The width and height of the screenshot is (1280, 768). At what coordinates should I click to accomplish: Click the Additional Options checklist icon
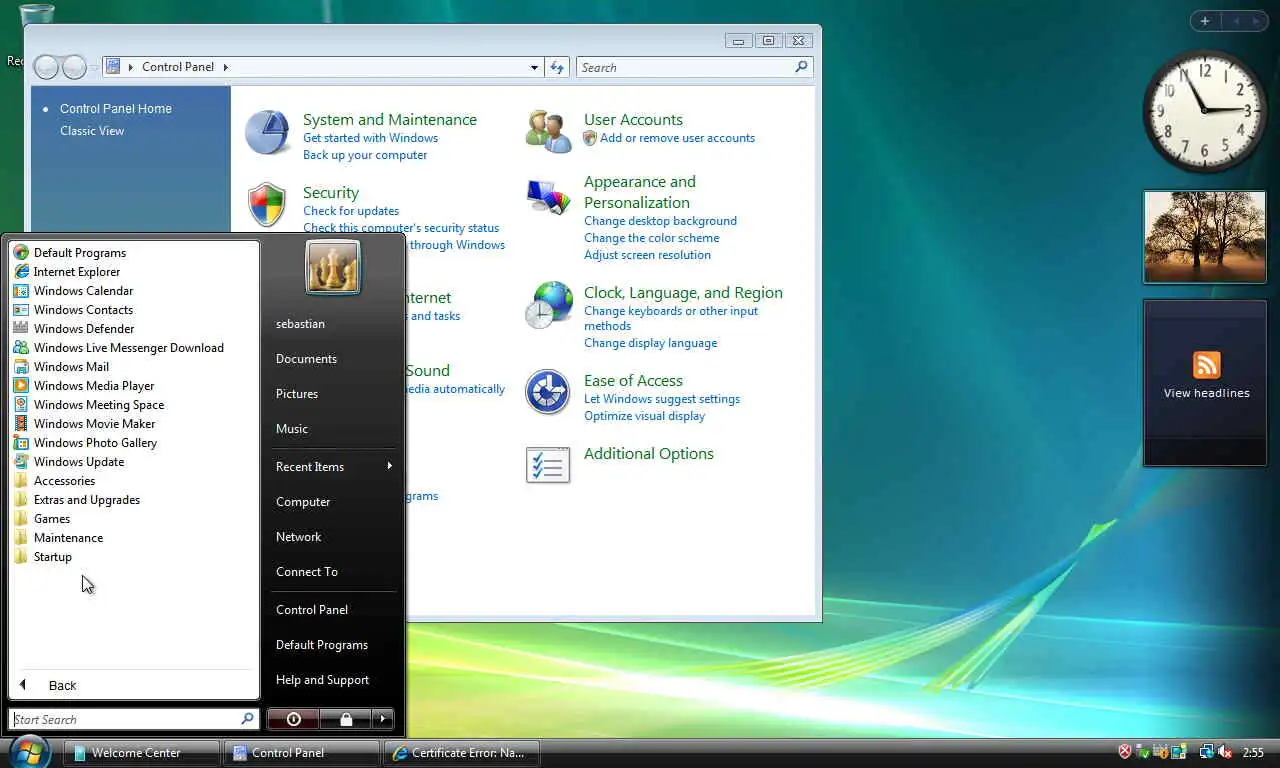(x=548, y=465)
